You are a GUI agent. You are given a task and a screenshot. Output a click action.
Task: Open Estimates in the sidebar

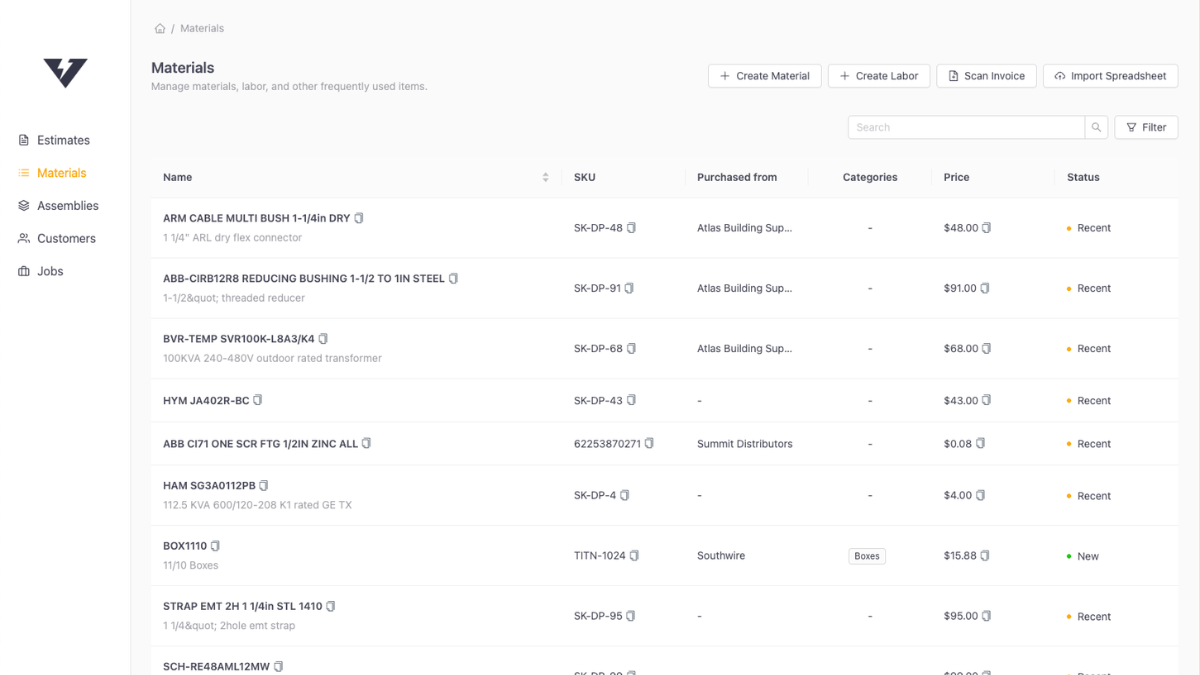[x=63, y=140]
